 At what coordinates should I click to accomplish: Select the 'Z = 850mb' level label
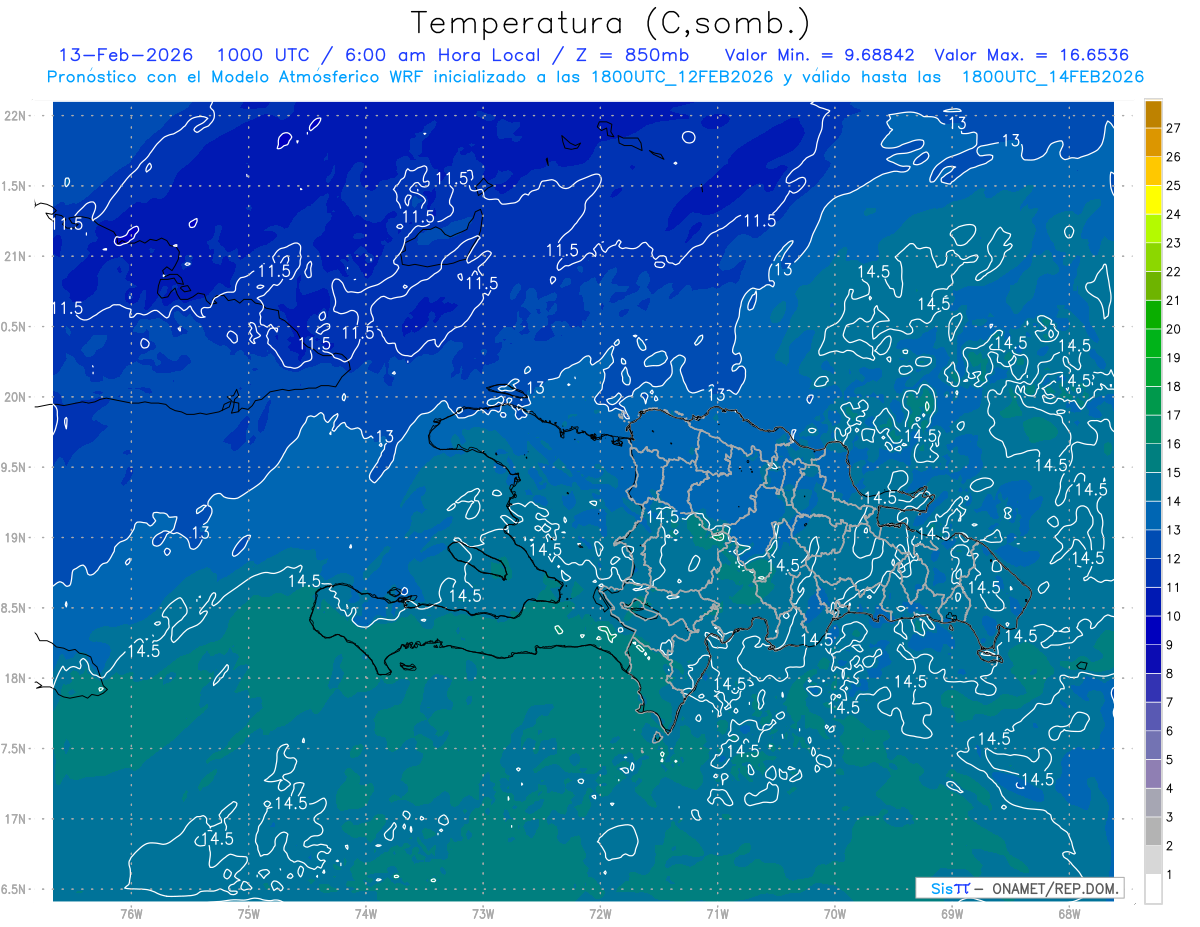[632, 55]
